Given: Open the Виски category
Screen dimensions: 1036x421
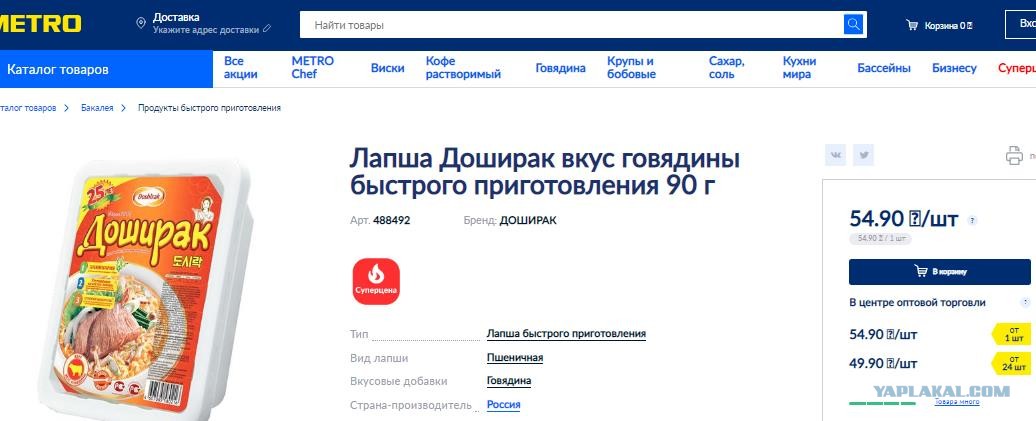Looking at the screenshot, I should pos(388,68).
